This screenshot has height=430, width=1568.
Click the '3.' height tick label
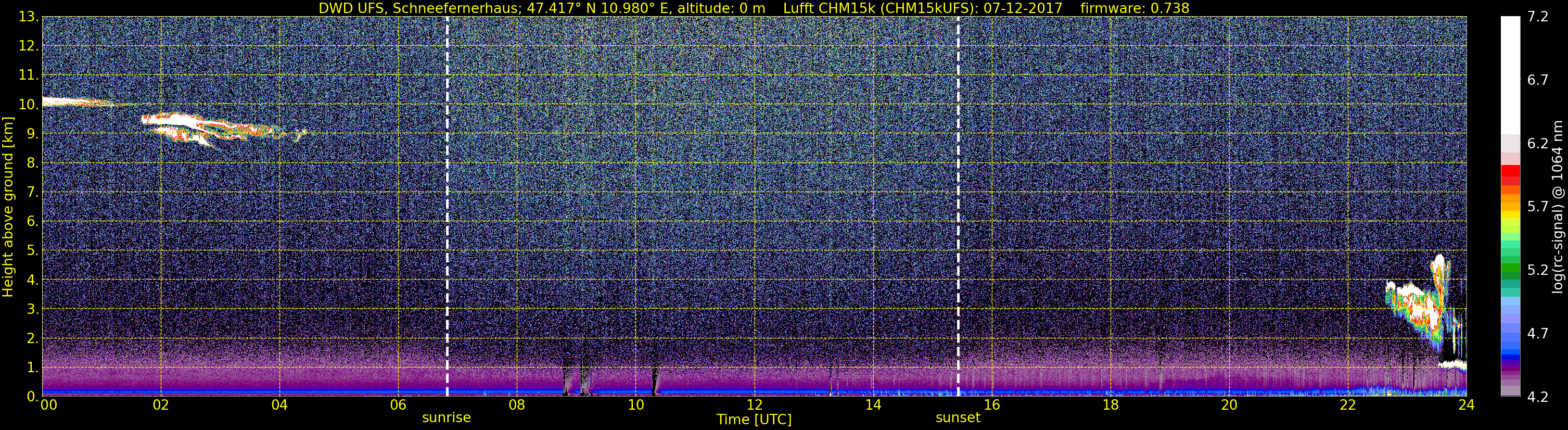click(32, 309)
